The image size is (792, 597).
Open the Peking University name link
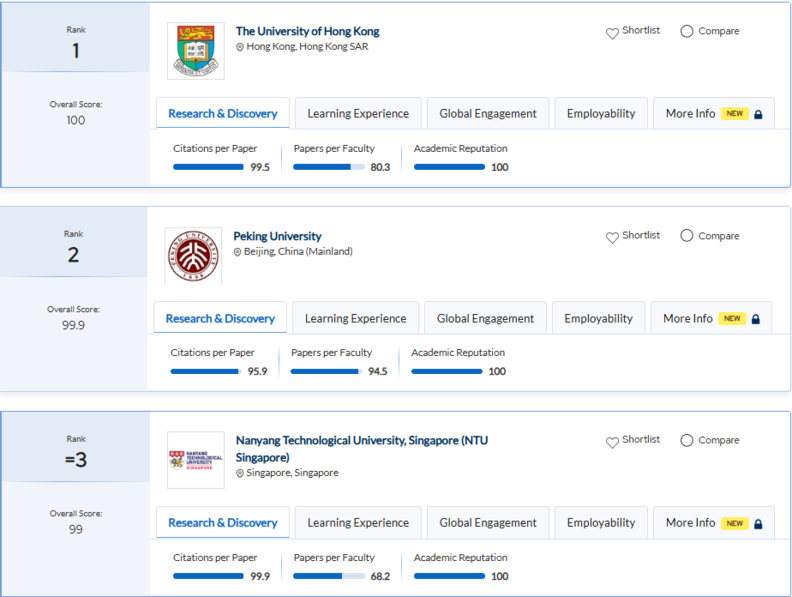click(x=277, y=236)
